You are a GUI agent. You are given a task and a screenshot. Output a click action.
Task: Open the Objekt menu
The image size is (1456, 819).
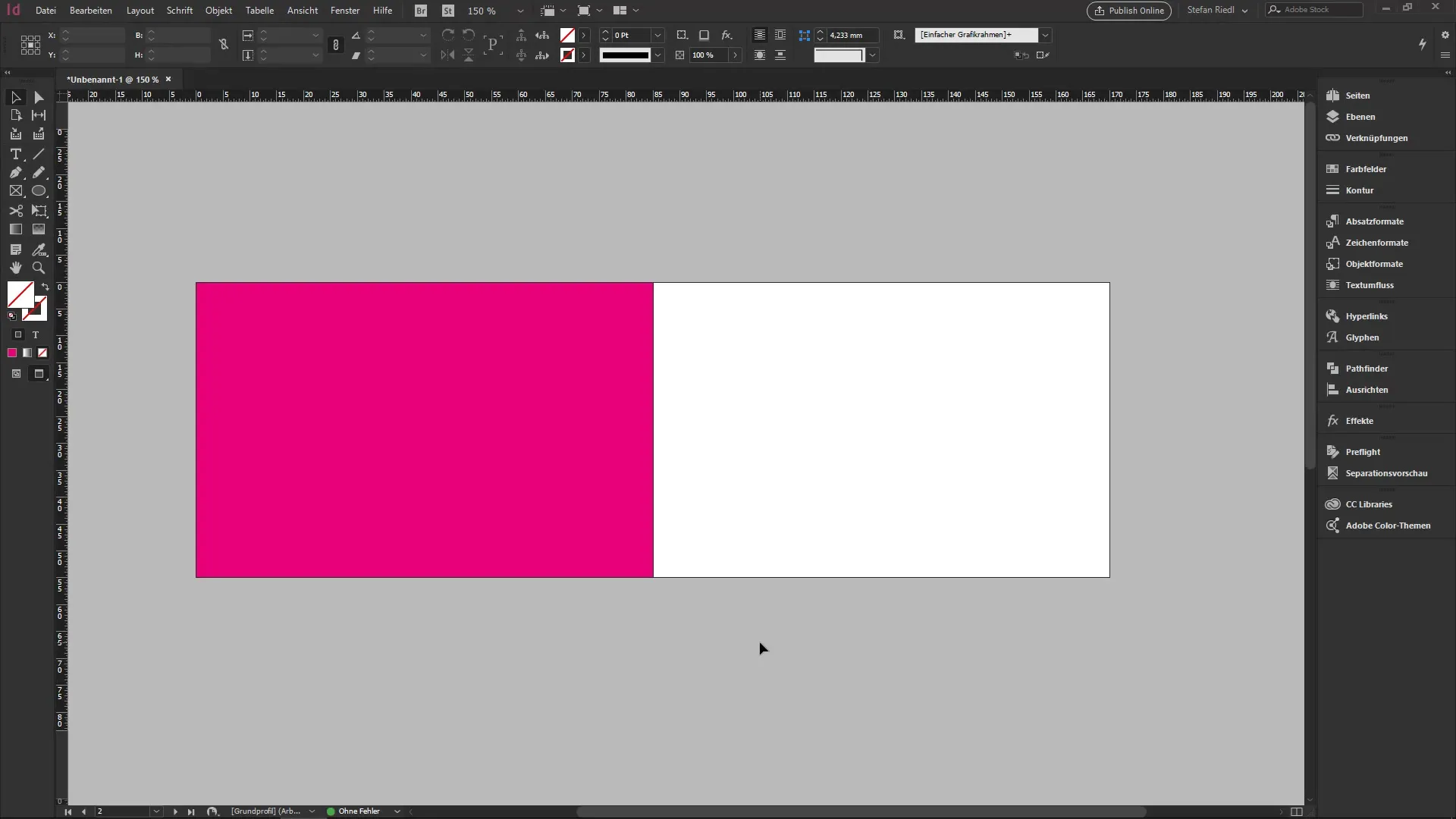coord(218,11)
